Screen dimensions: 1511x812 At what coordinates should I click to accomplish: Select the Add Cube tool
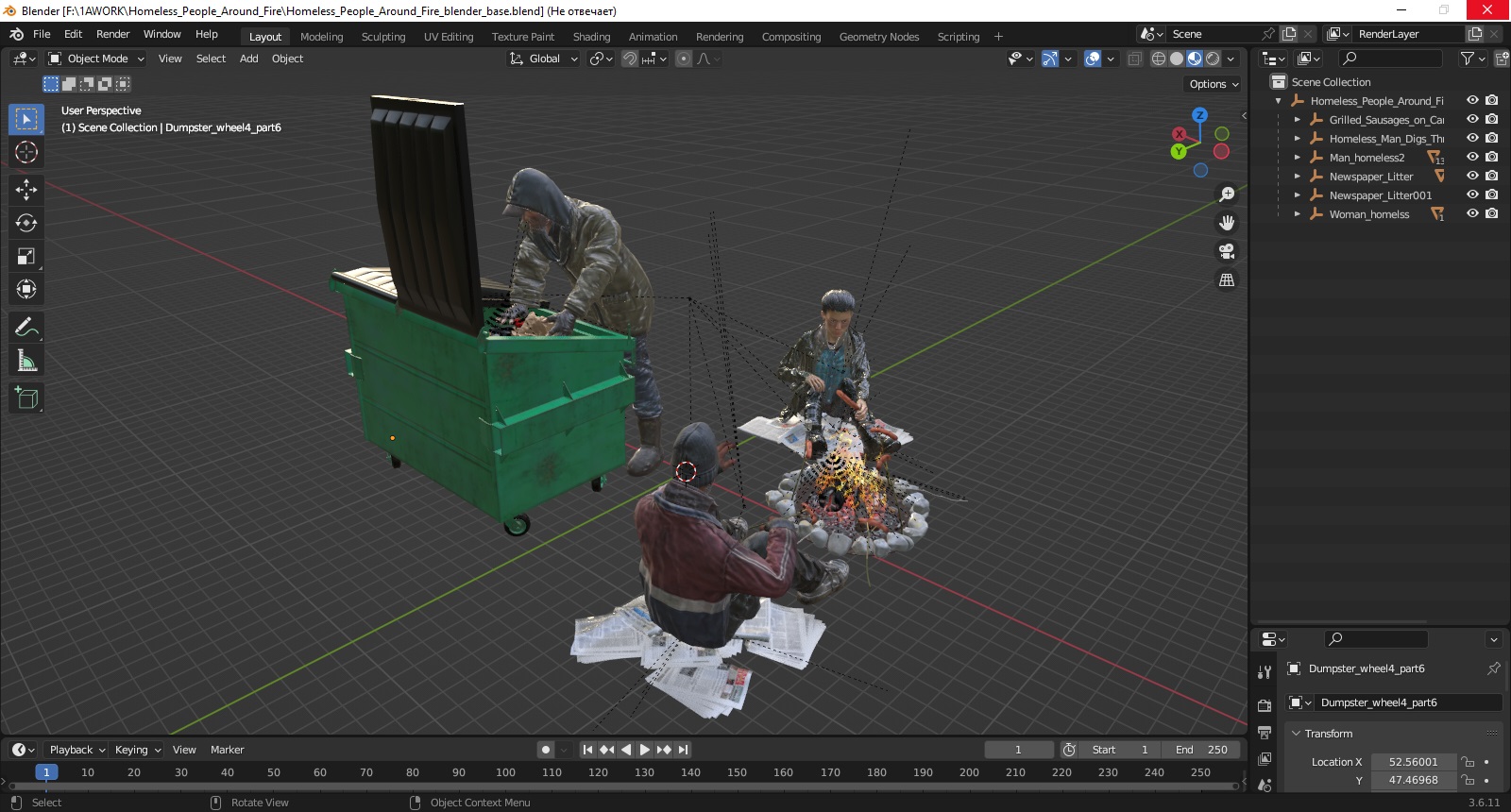26,398
